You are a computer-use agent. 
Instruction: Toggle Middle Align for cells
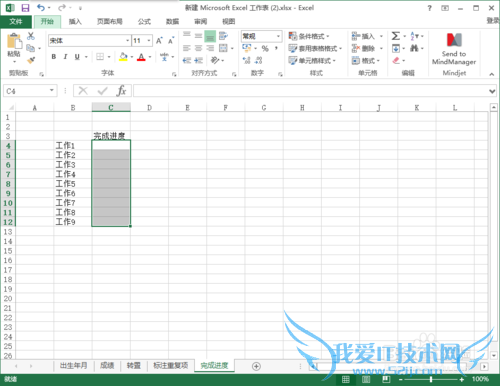[198, 36]
